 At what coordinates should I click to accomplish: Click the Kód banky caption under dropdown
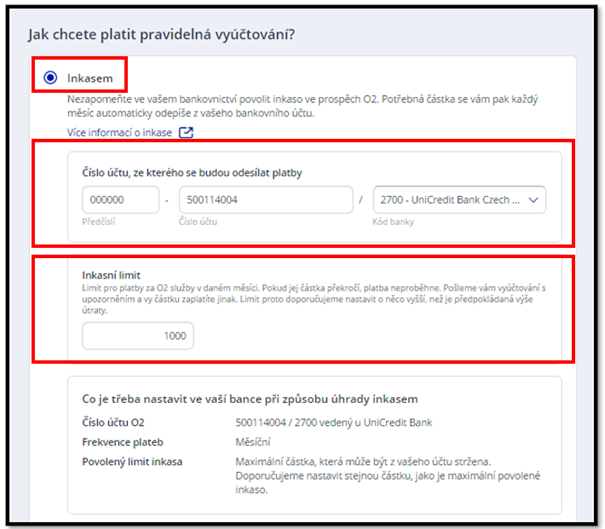point(393,221)
